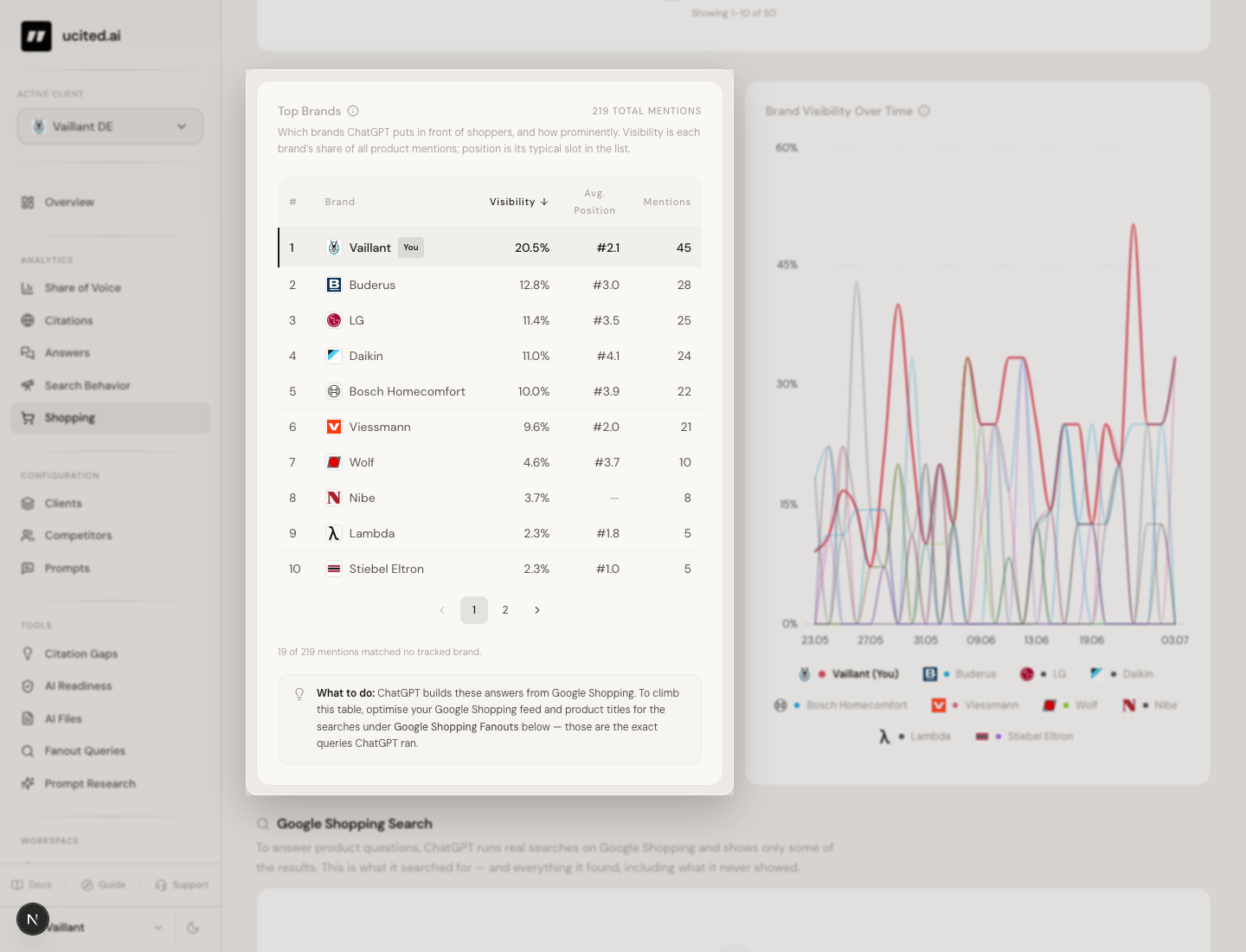Click Stiebel Eltron legend color dot
This screenshot has width=1246, height=952.
[x=999, y=737]
